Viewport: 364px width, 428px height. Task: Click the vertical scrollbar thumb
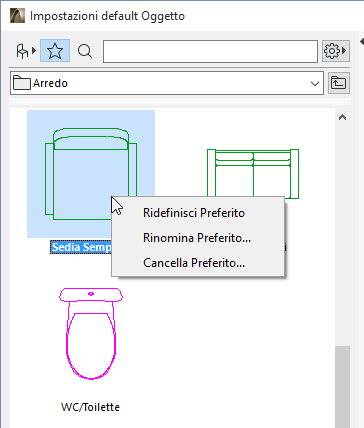click(x=343, y=387)
